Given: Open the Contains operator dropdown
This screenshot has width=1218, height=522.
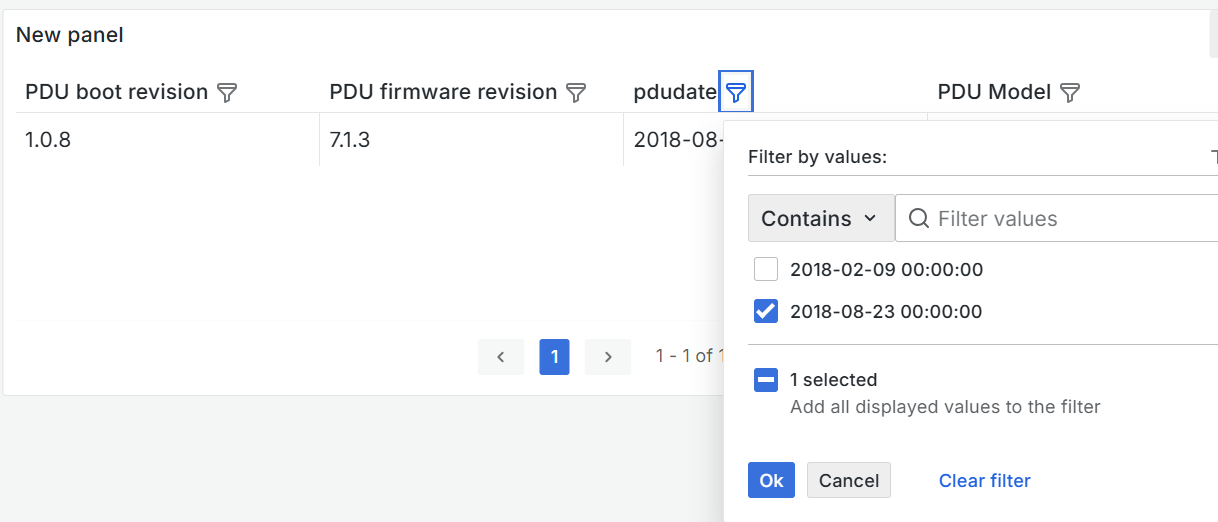Looking at the screenshot, I should (807, 219).
